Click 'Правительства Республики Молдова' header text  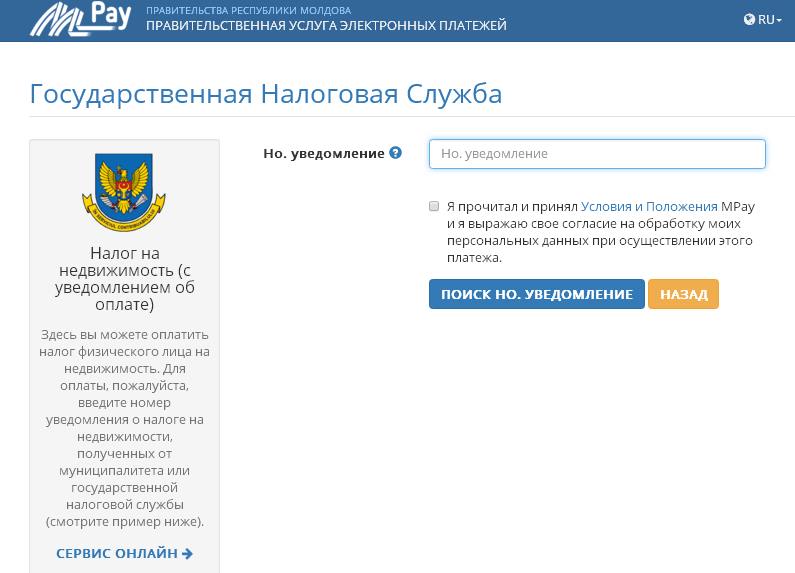pyautogui.click(x=248, y=9)
